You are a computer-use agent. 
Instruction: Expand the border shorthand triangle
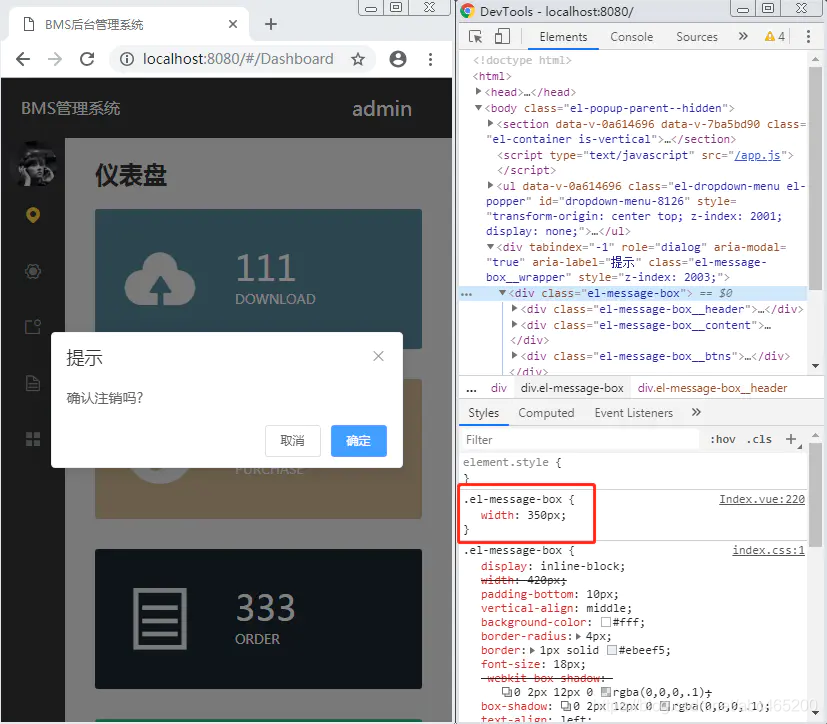coord(532,650)
